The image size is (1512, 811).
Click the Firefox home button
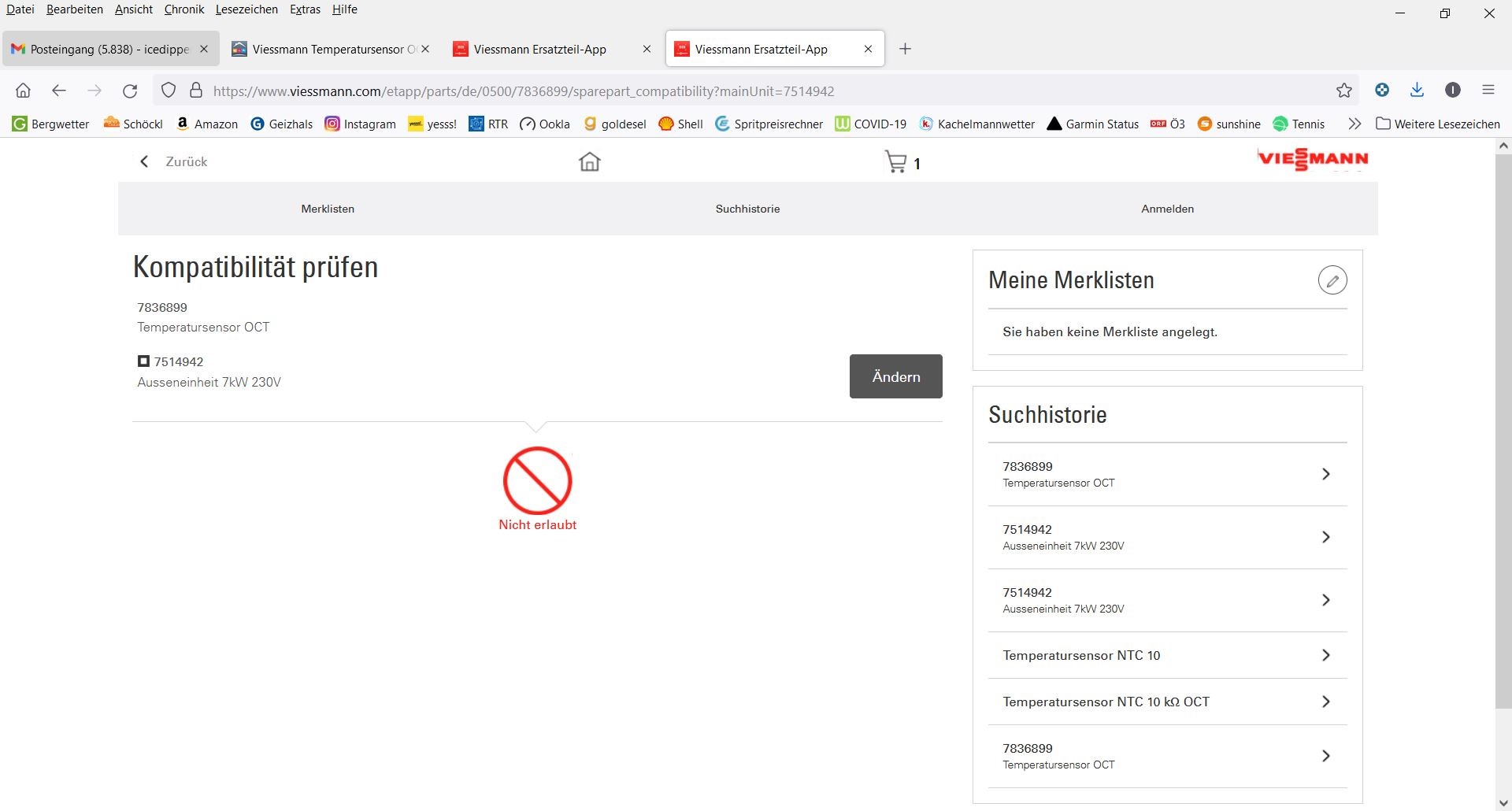(x=24, y=91)
